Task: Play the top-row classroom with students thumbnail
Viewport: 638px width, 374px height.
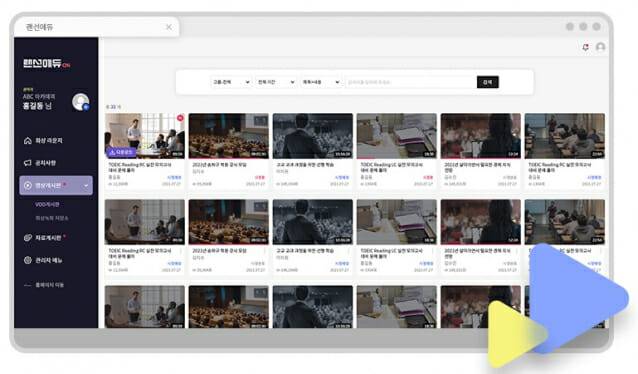Action: (565, 136)
